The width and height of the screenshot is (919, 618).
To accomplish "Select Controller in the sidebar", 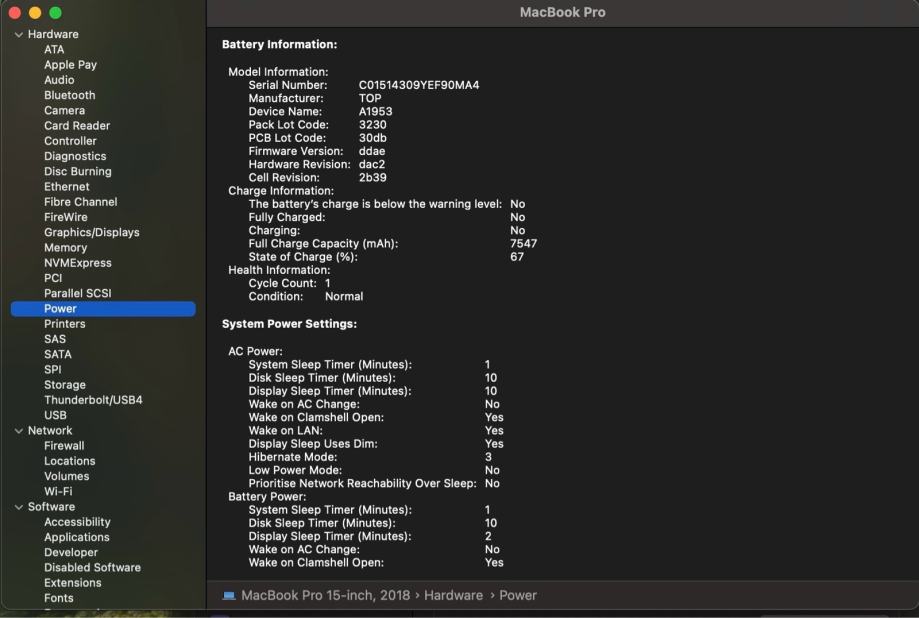I will click(70, 141).
